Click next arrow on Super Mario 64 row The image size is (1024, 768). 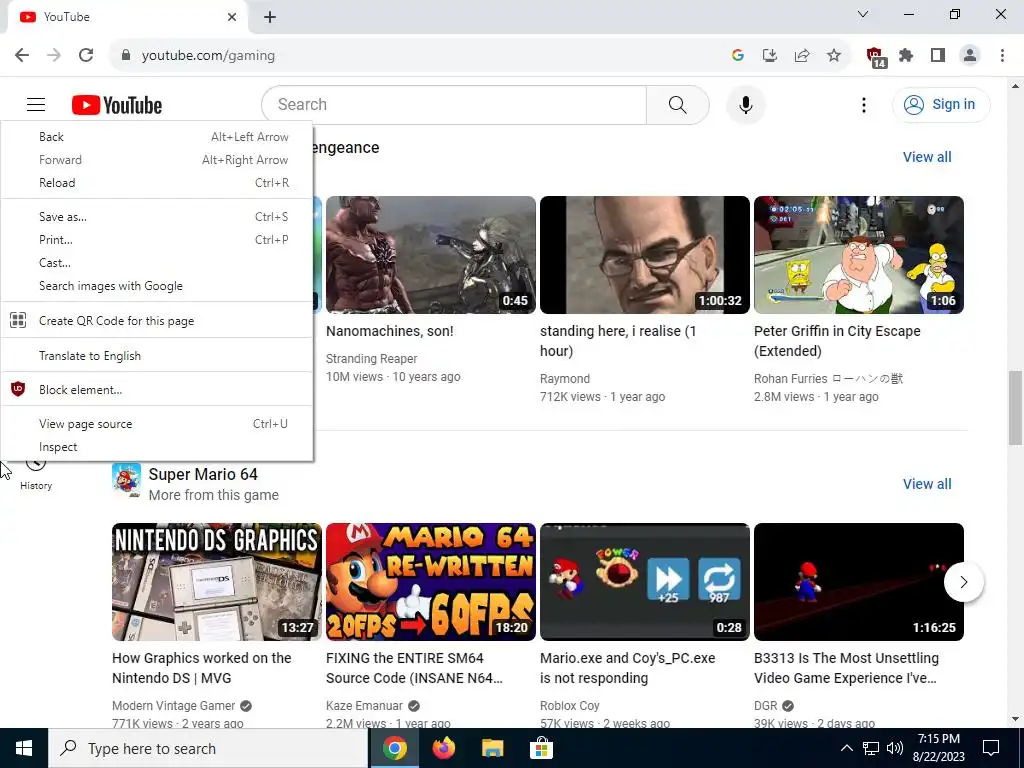pyautogui.click(x=964, y=582)
